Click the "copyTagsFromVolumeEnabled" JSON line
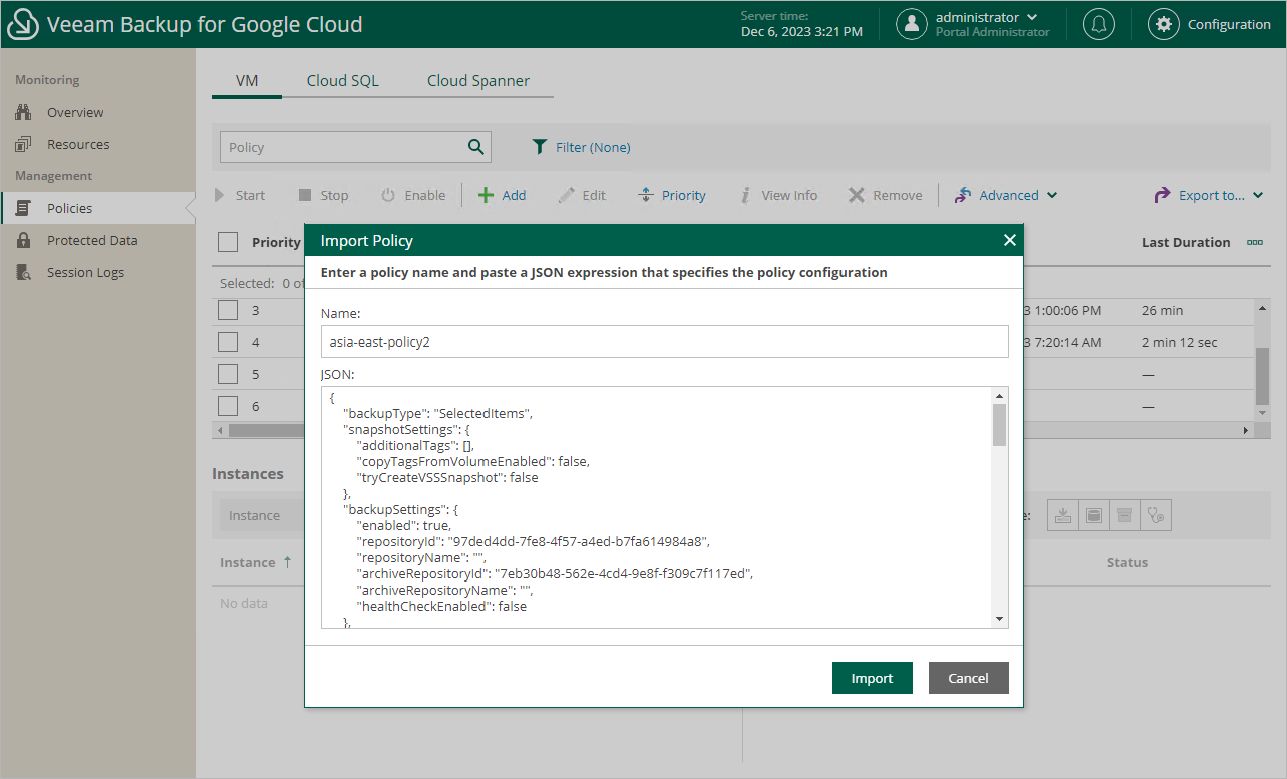Viewport: 1287px width, 779px height. point(474,461)
